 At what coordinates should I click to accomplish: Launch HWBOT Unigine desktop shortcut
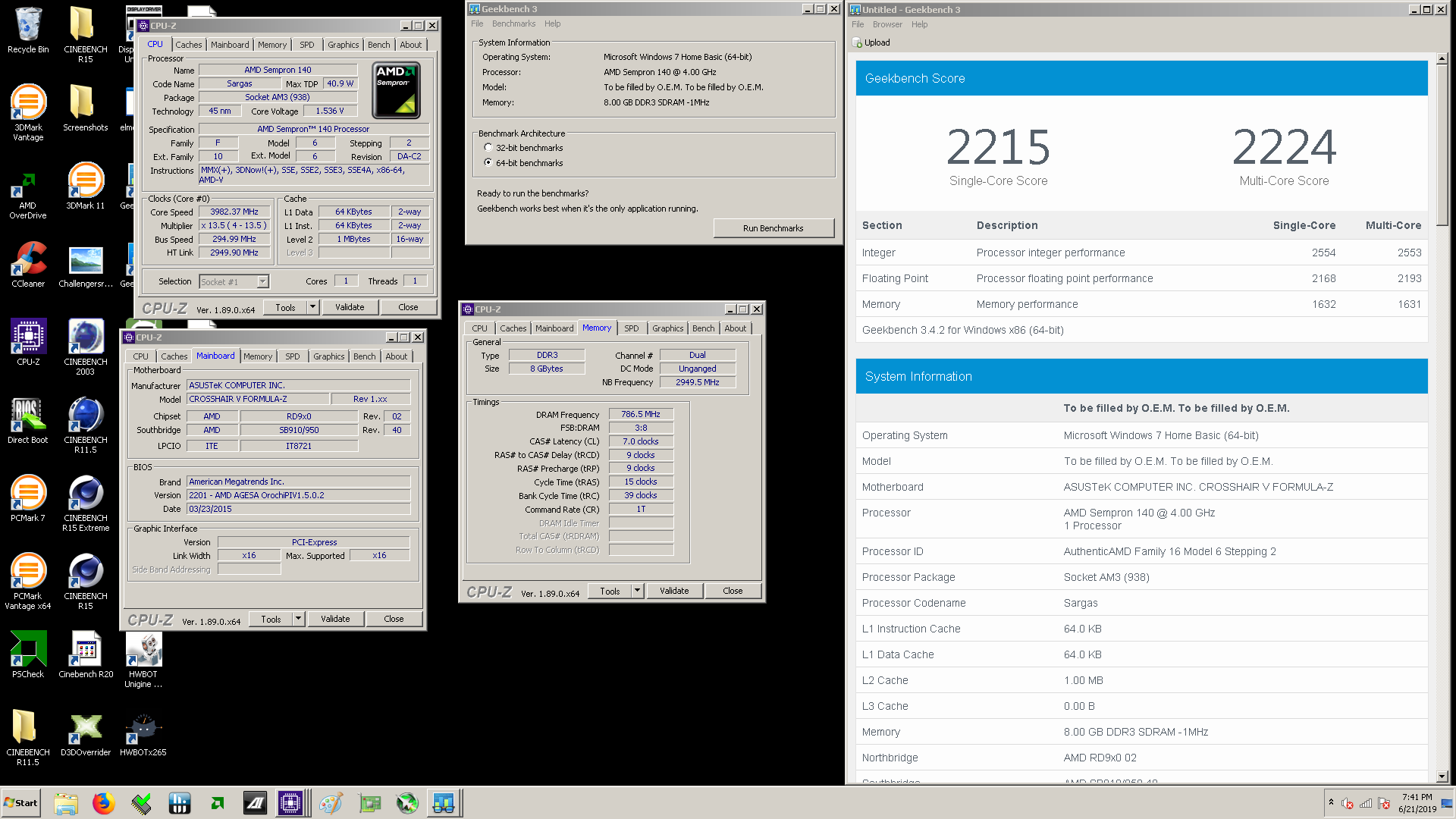point(143,659)
